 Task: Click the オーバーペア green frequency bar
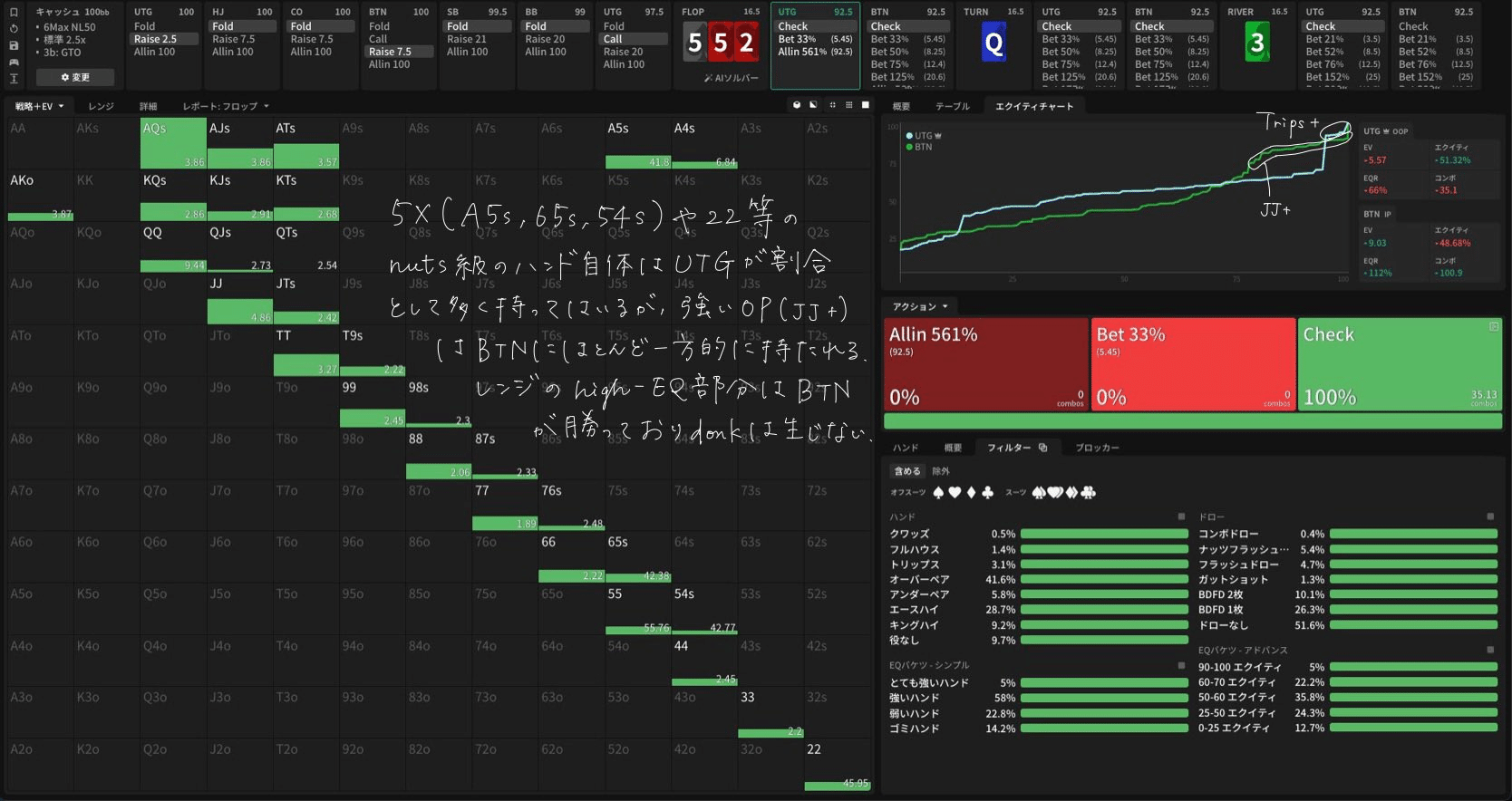[1103, 579]
